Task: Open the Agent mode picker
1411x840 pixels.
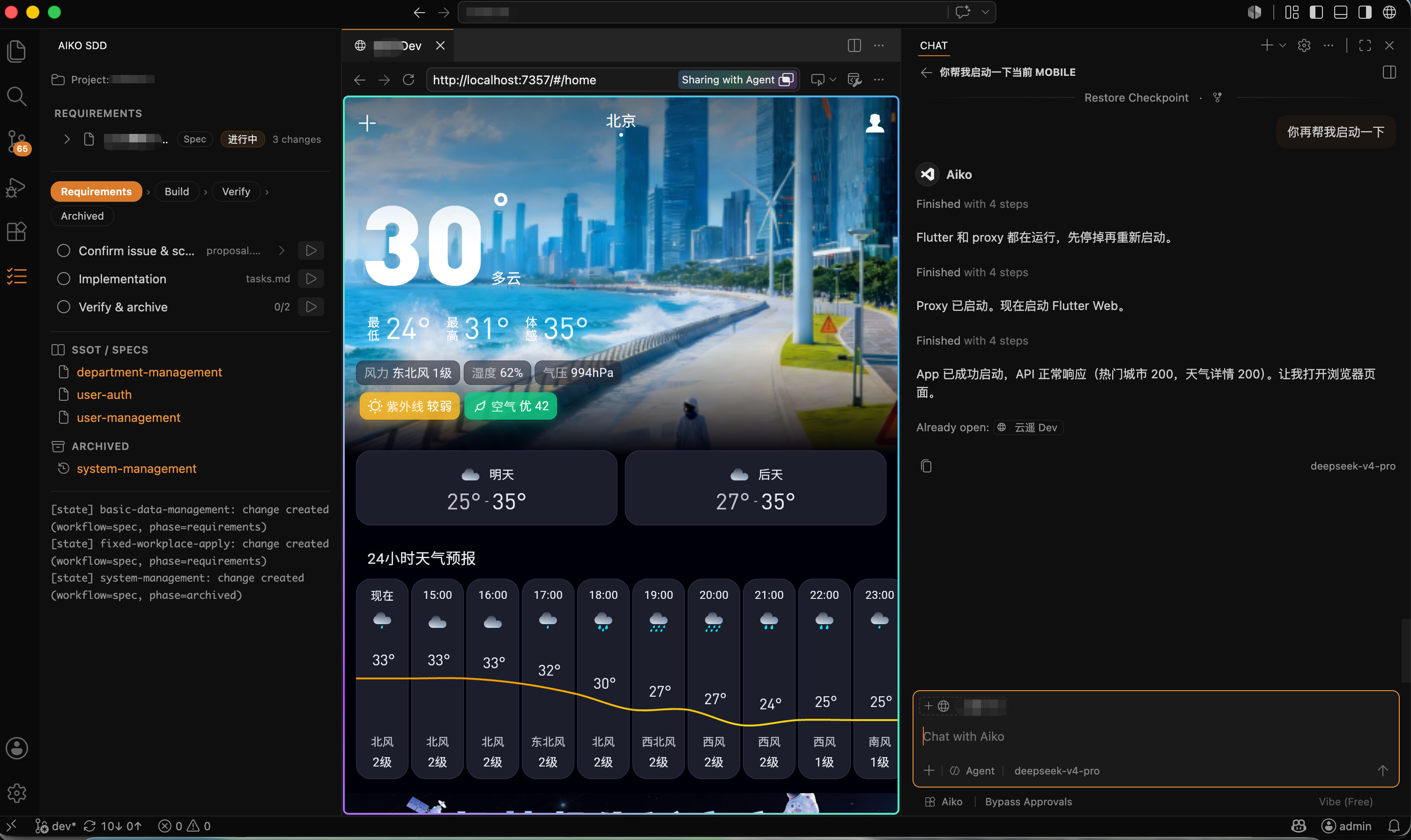Action: tap(972, 770)
